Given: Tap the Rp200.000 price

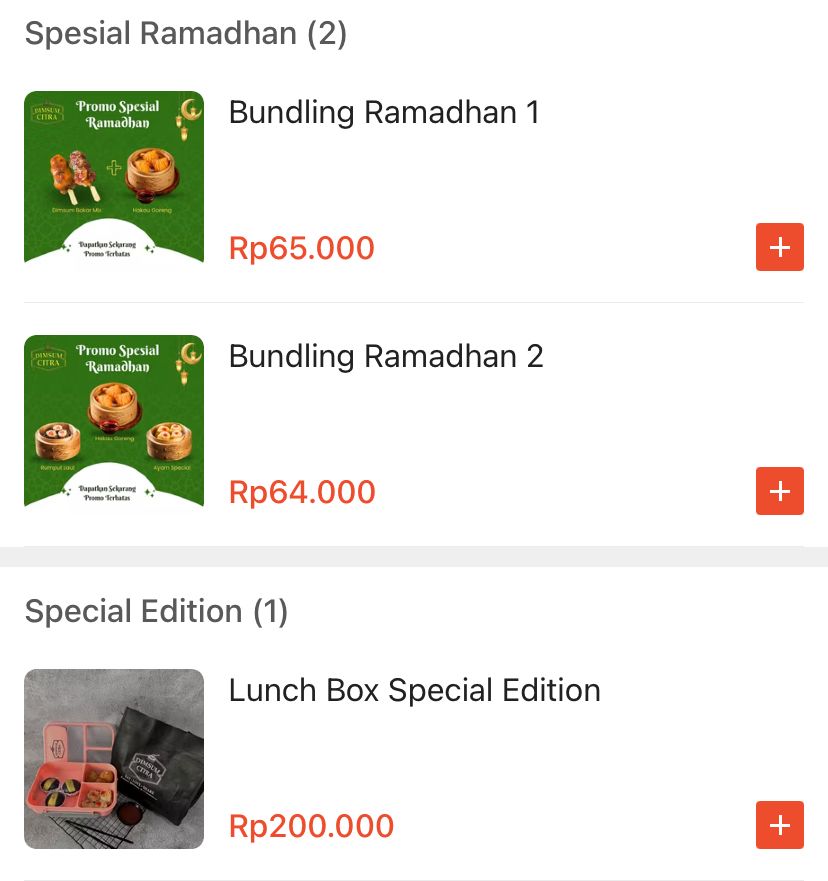Looking at the screenshot, I should [x=311, y=826].
